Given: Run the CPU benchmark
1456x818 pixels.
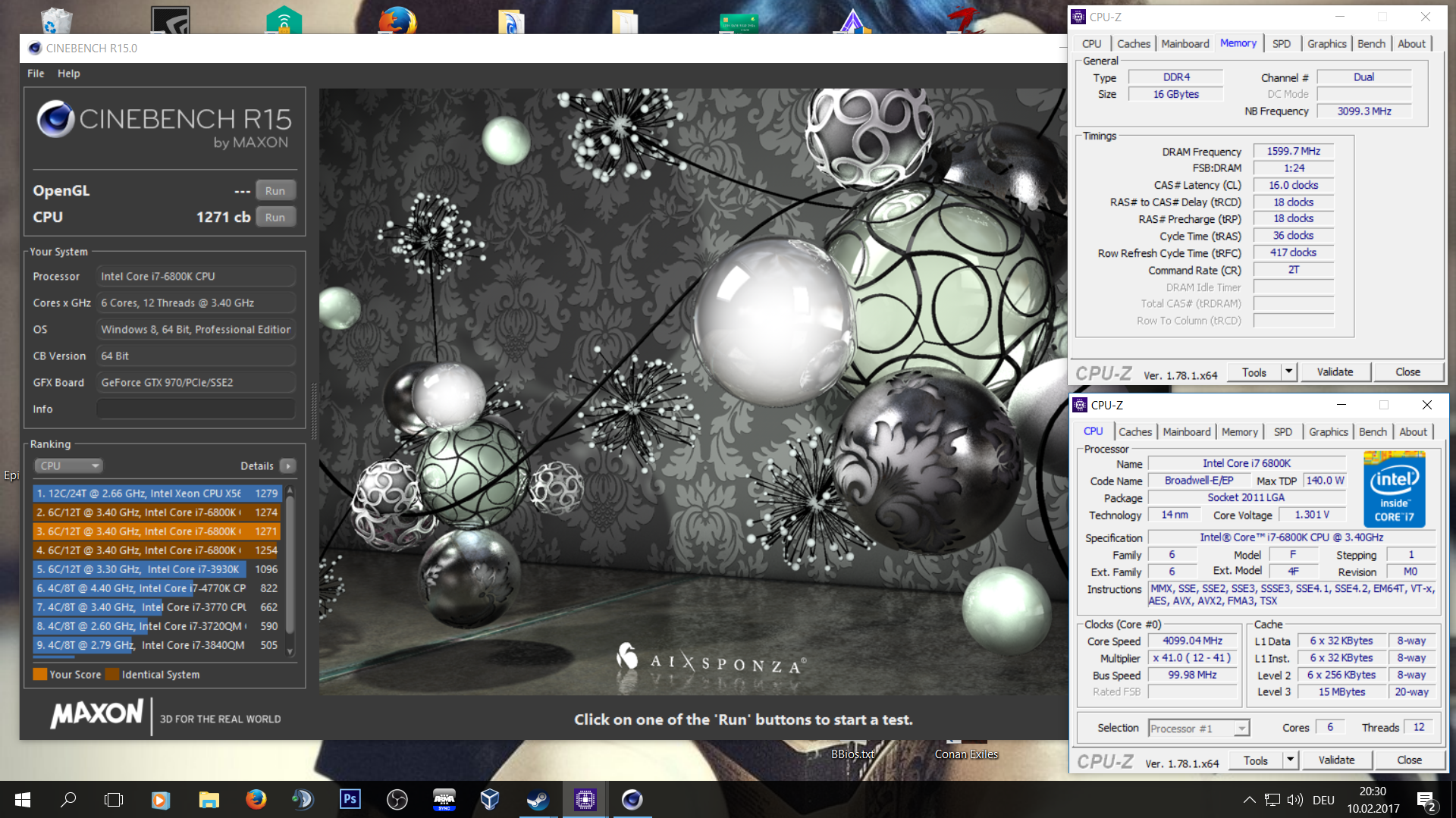Looking at the screenshot, I should point(275,218).
